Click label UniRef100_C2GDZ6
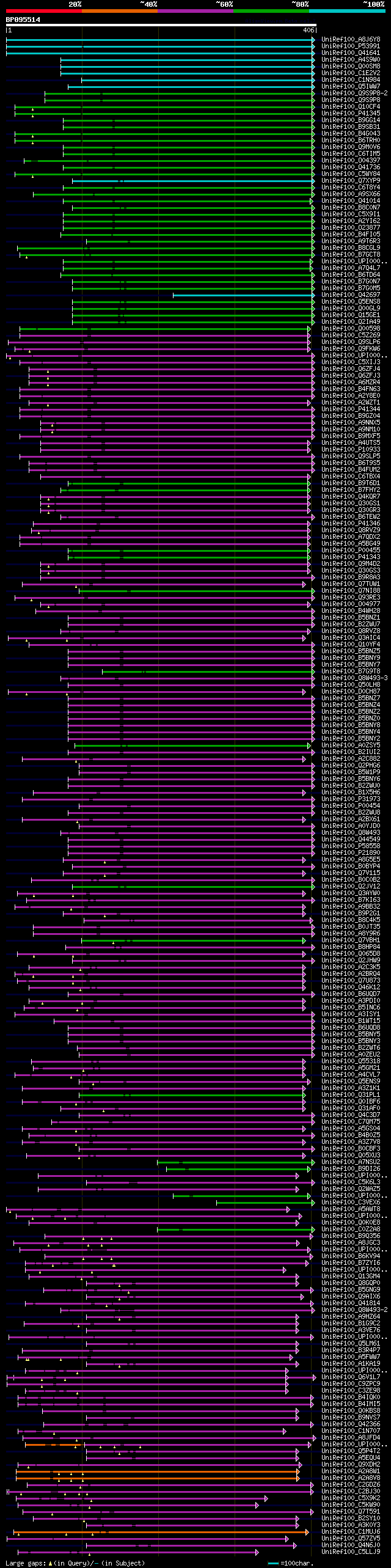The image size is (391, 1568). [351, 1485]
